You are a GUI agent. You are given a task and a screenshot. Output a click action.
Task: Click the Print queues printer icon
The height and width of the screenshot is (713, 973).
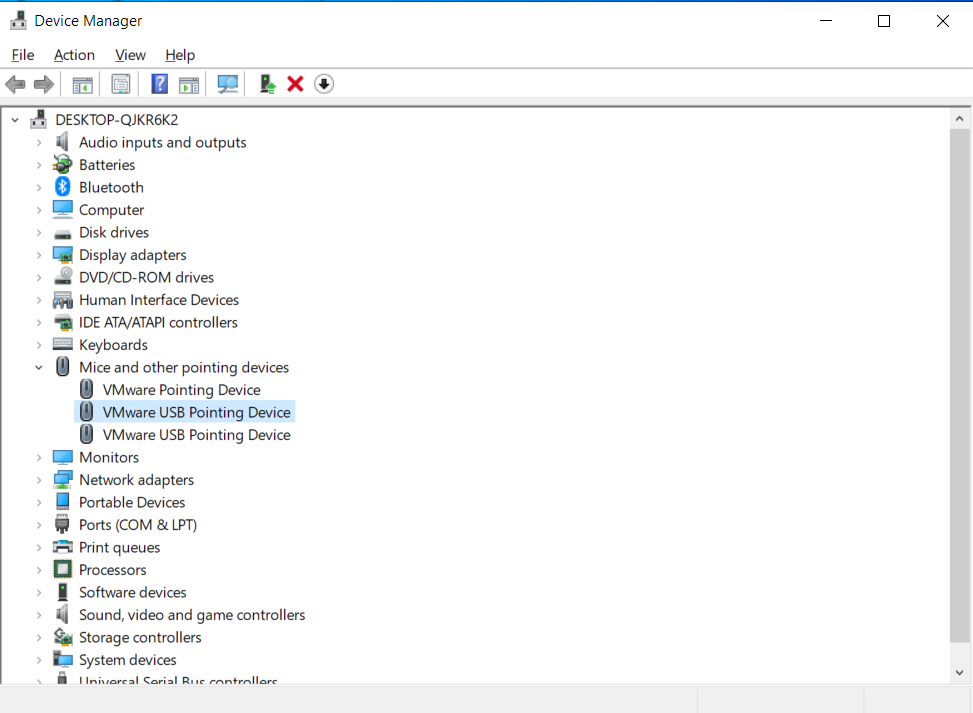pyautogui.click(x=63, y=547)
